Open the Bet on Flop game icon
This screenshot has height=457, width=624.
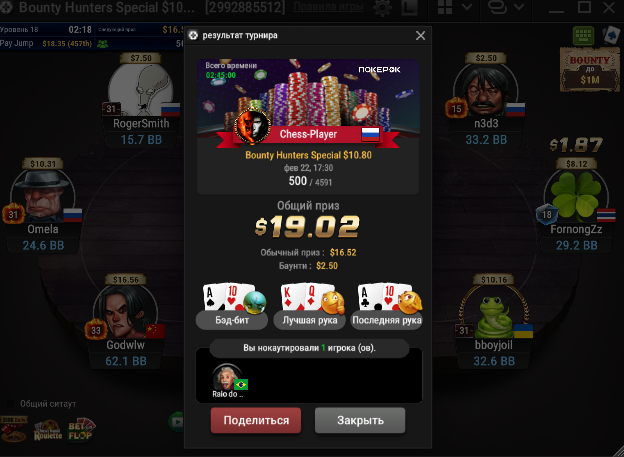pyautogui.click(x=81, y=429)
